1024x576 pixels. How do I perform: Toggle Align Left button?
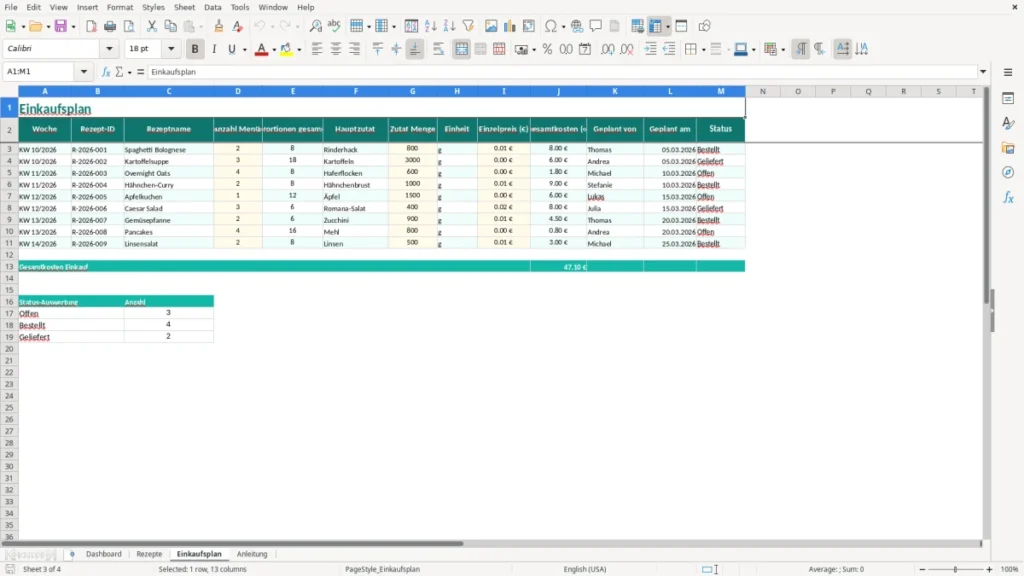click(x=317, y=49)
